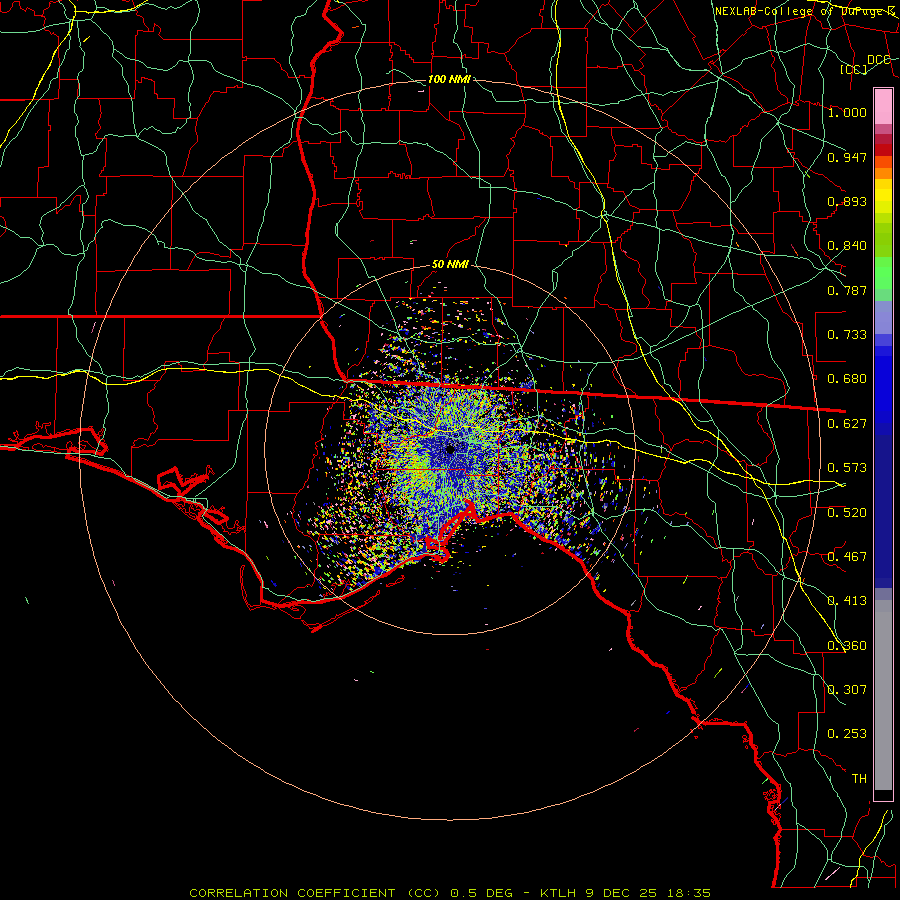
Task: Click the [CC] units label
Action: coord(854,69)
